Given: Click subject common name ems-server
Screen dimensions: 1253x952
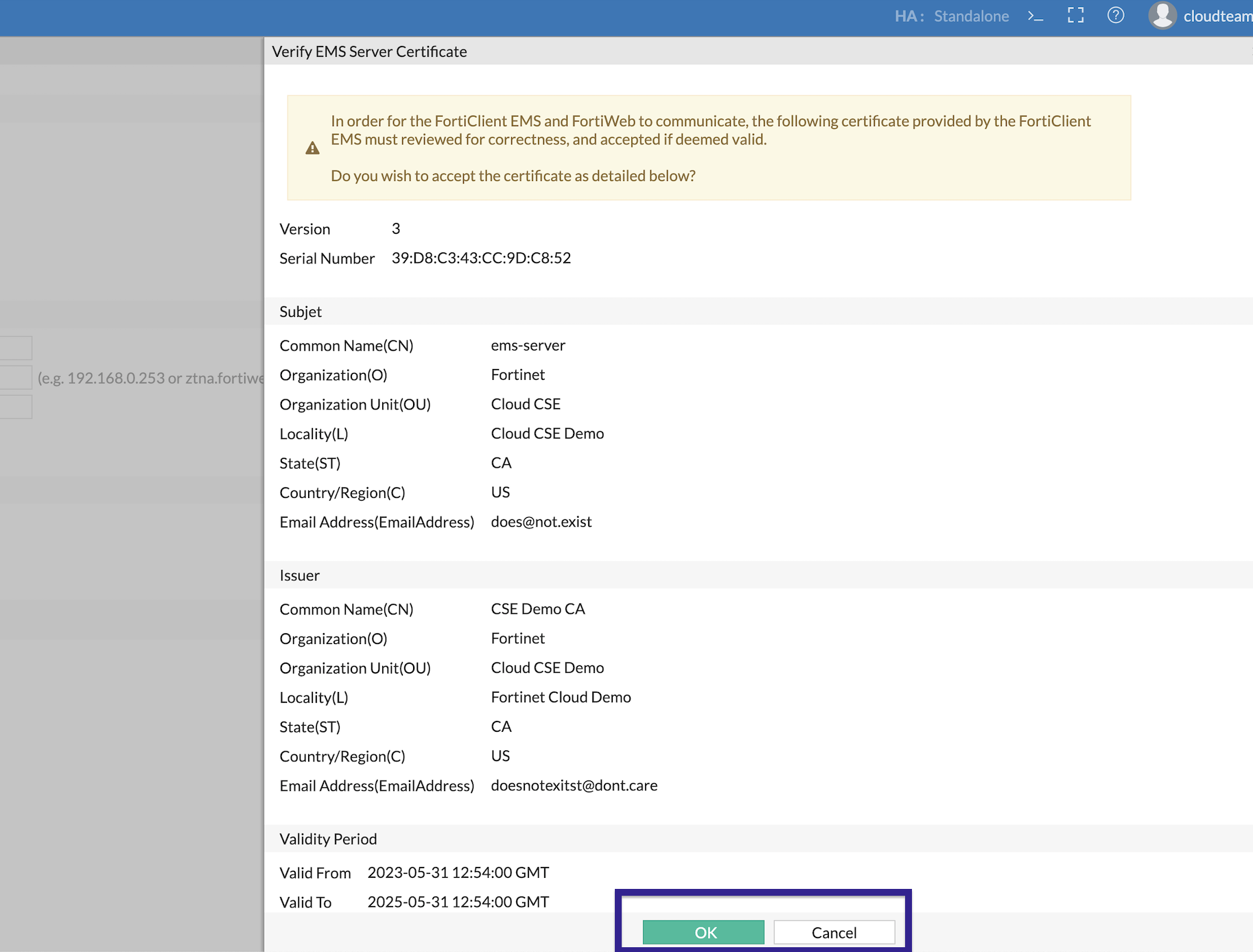Looking at the screenshot, I should 528,345.
